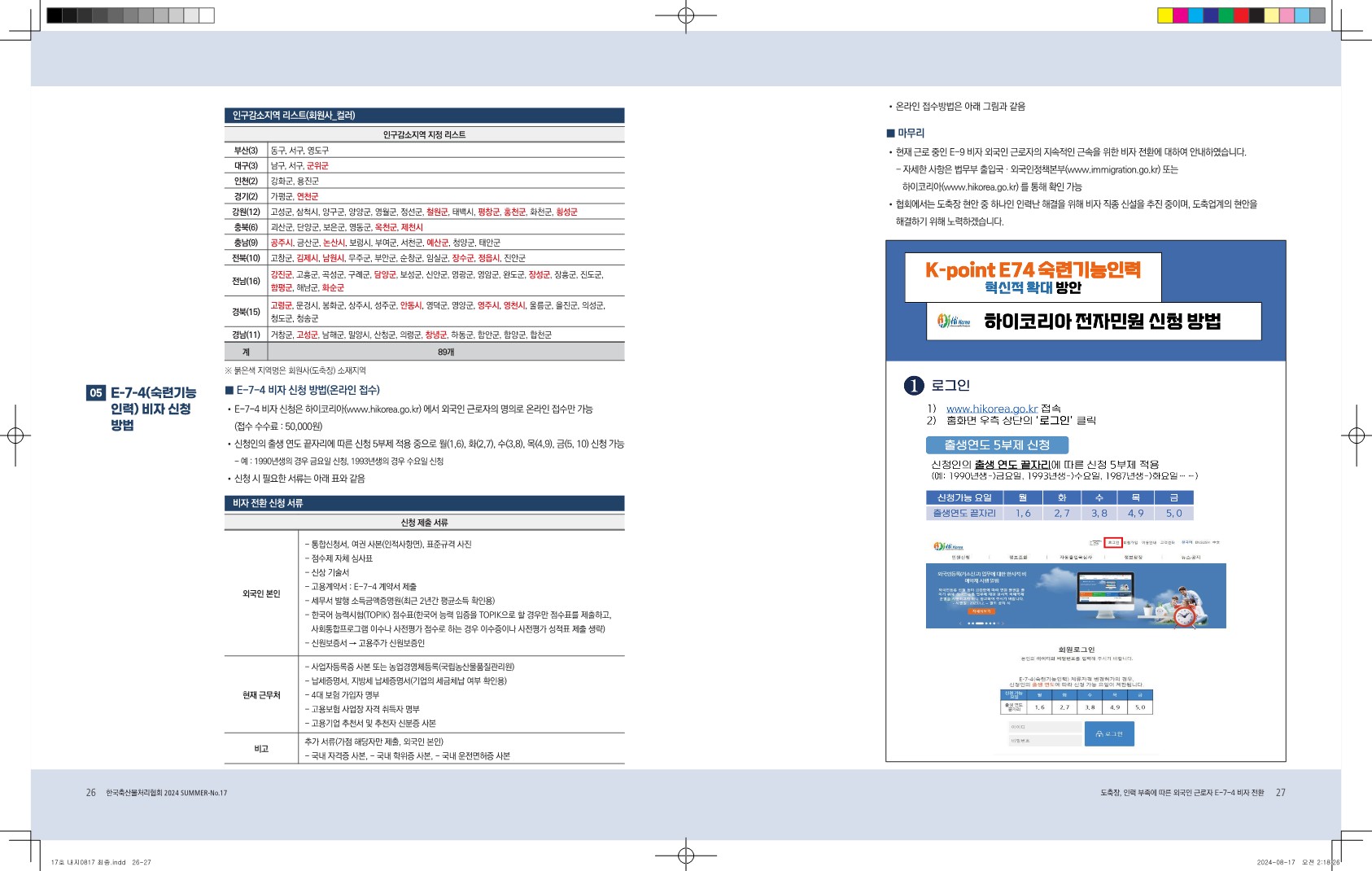Image resolution: width=1372 pixels, height=871 pixels.
Task: Click the bottom center registration crosshair mark
Action: tap(686, 855)
